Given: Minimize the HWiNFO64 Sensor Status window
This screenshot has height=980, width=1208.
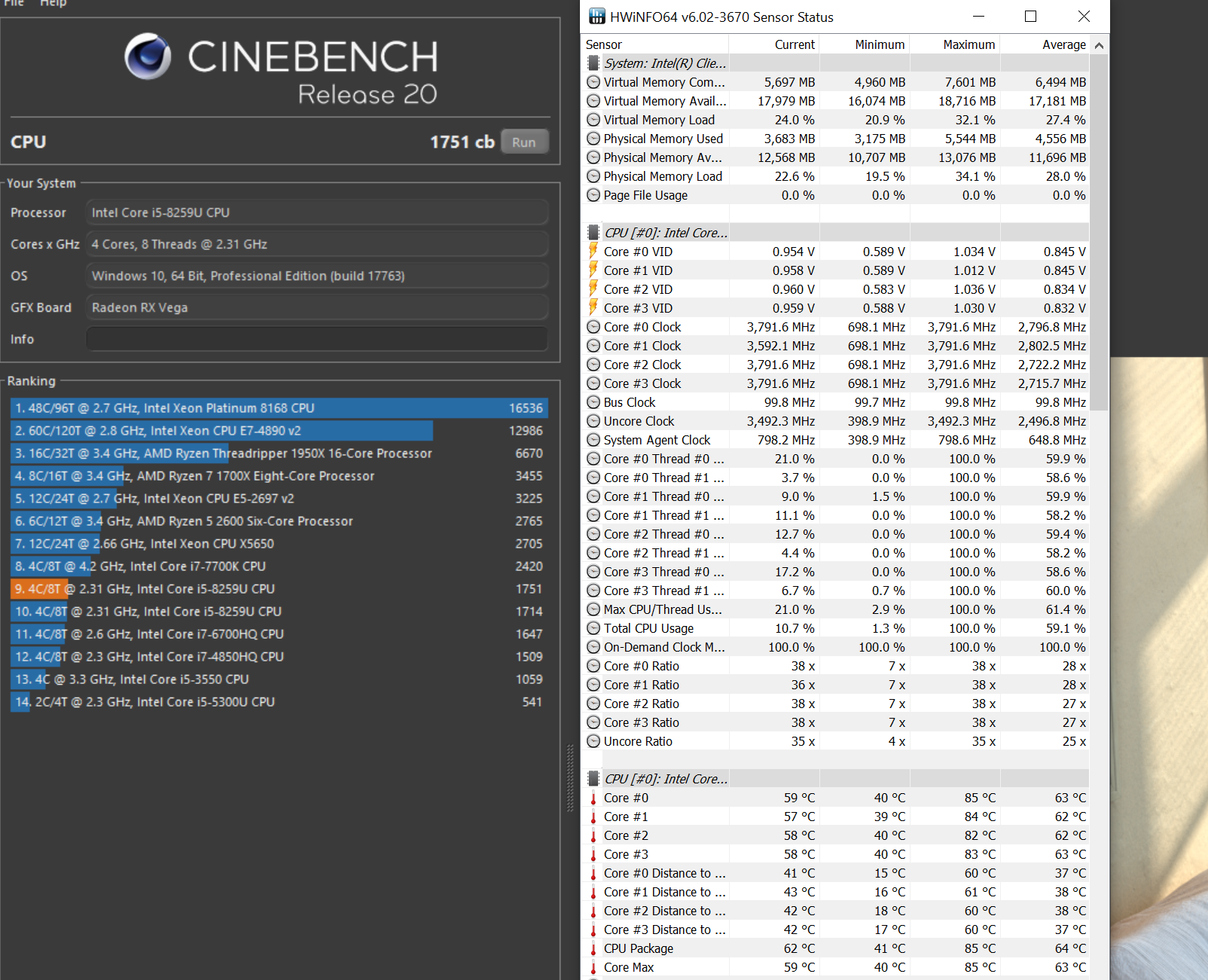Looking at the screenshot, I should click(978, 17).
